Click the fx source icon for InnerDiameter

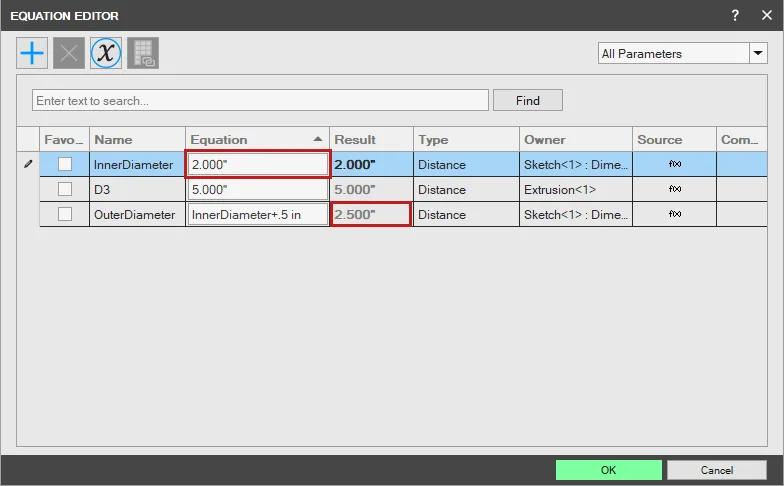[x=675, y=164]
